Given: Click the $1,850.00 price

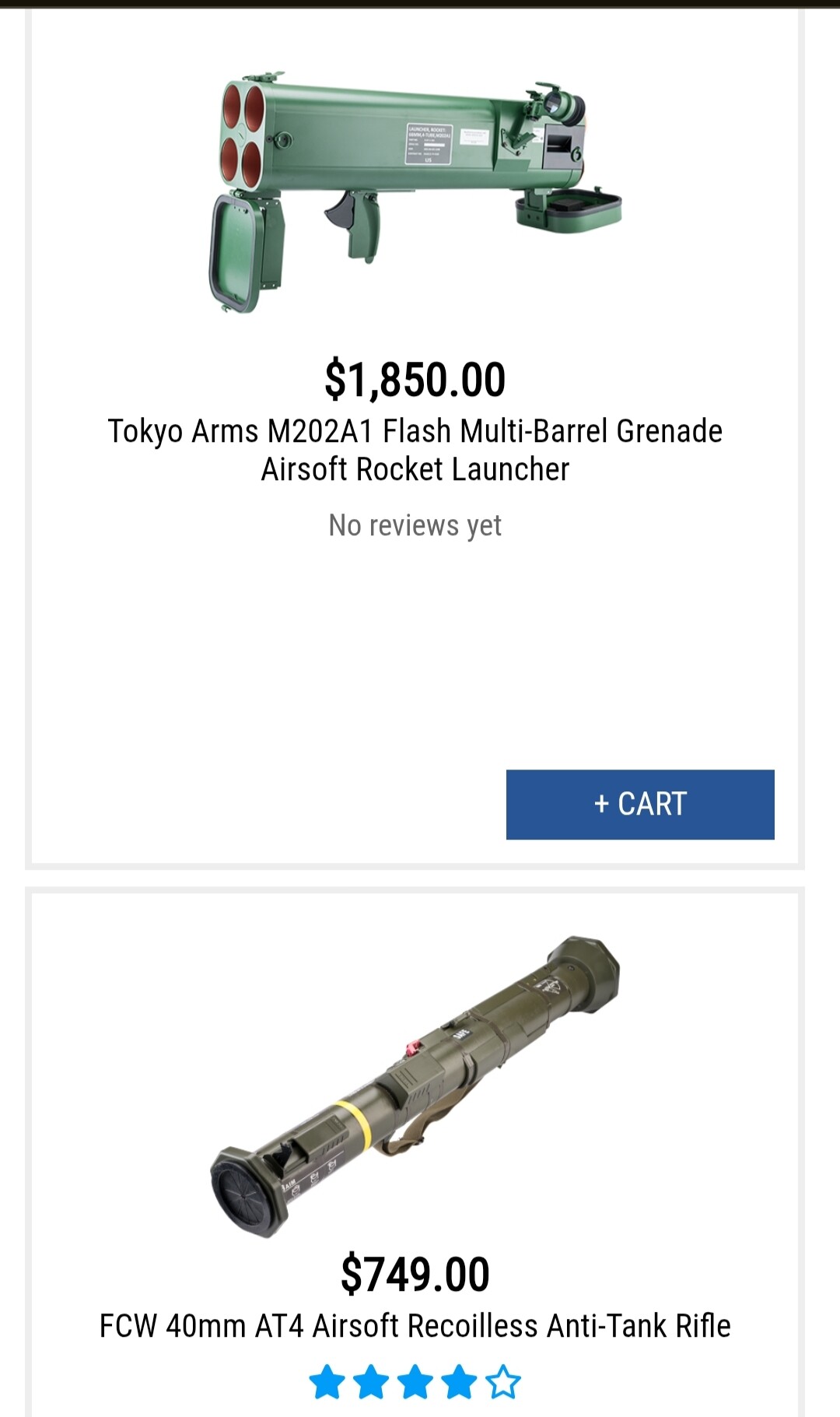Looking at the screenshot, I should (415, 380).
